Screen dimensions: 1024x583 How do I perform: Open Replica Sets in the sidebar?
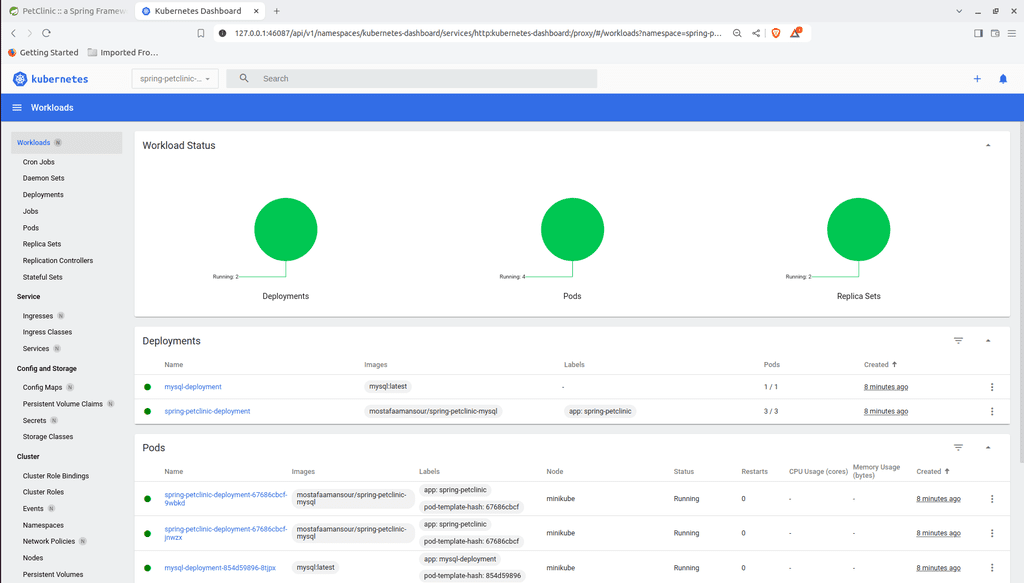(x=42, y=244)
